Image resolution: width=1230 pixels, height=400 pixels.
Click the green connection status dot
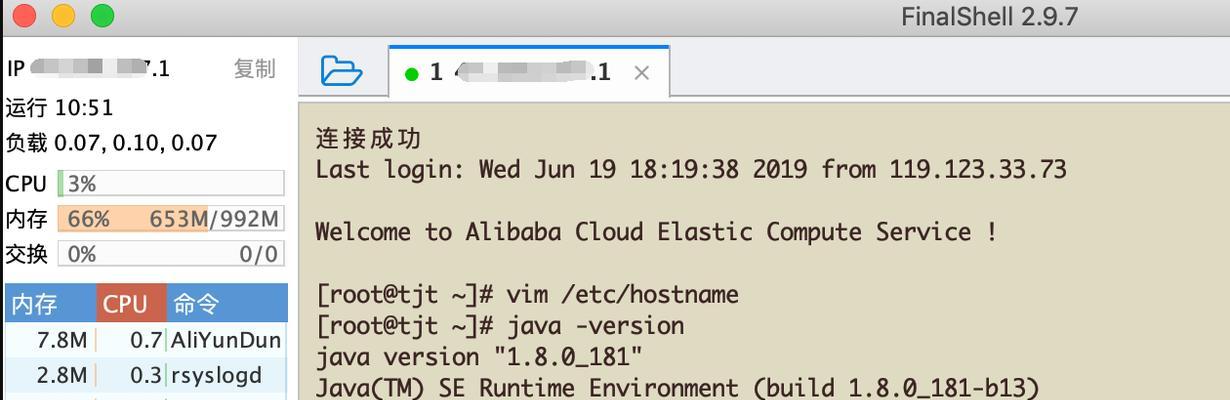tap(411, 74)
